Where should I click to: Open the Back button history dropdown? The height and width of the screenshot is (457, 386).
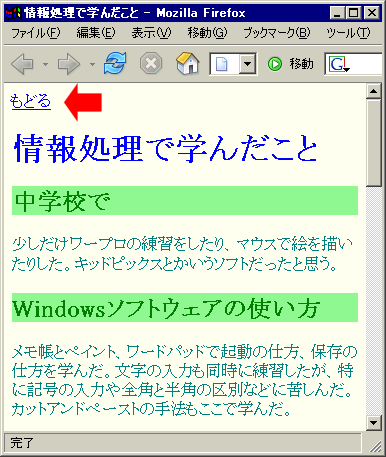(x=45, y=64)
